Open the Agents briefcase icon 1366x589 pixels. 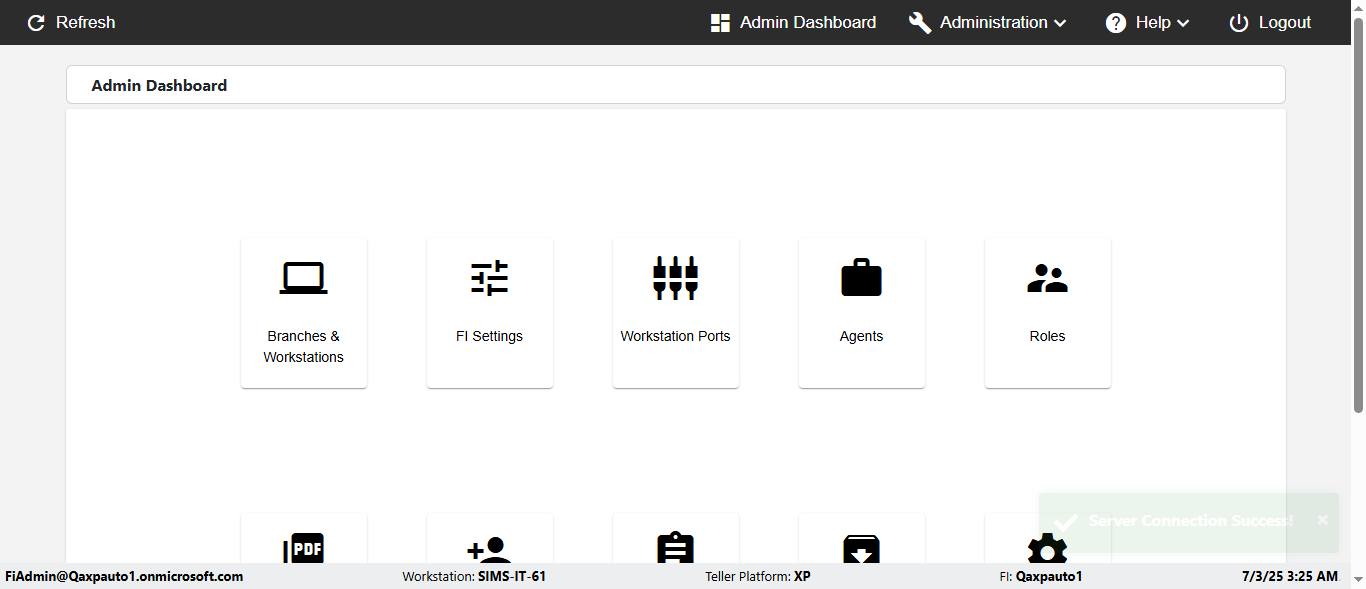tap(861, 277)
